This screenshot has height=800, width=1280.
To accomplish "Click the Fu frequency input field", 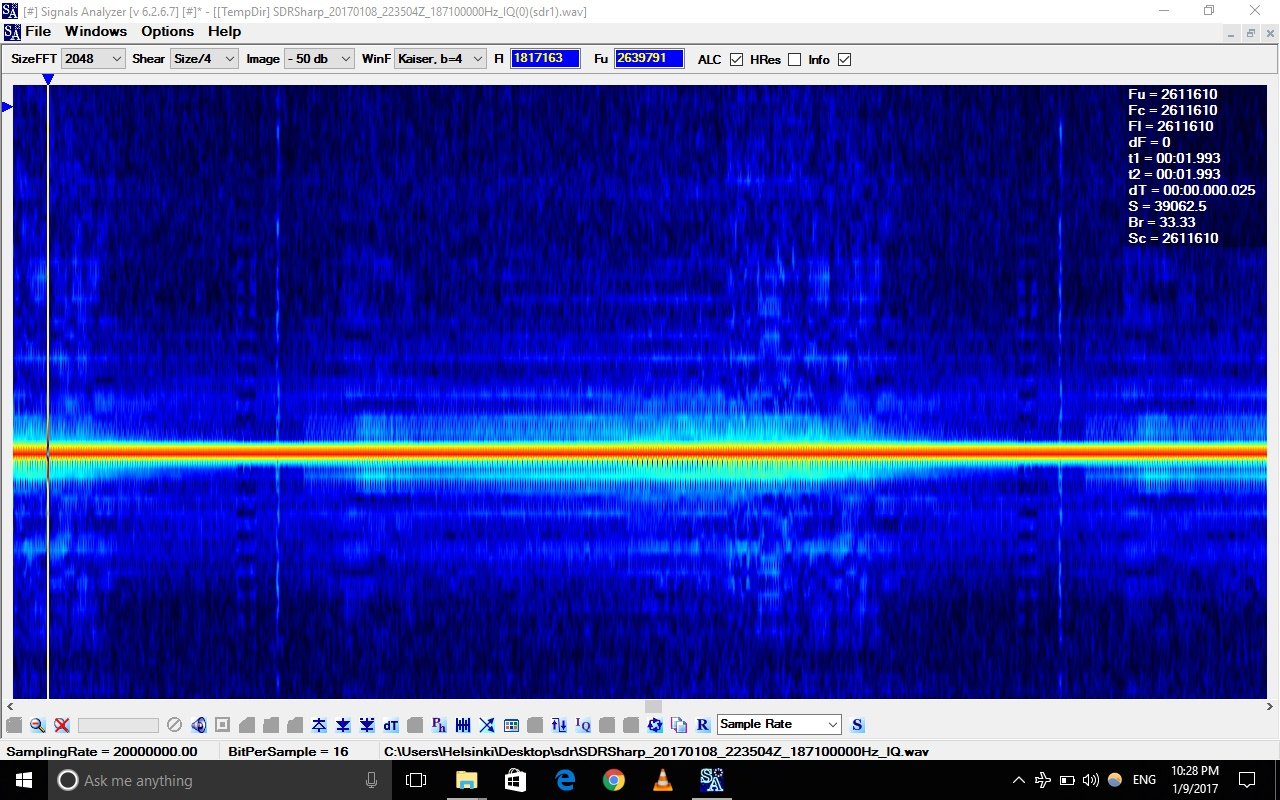I will (649, 59).
